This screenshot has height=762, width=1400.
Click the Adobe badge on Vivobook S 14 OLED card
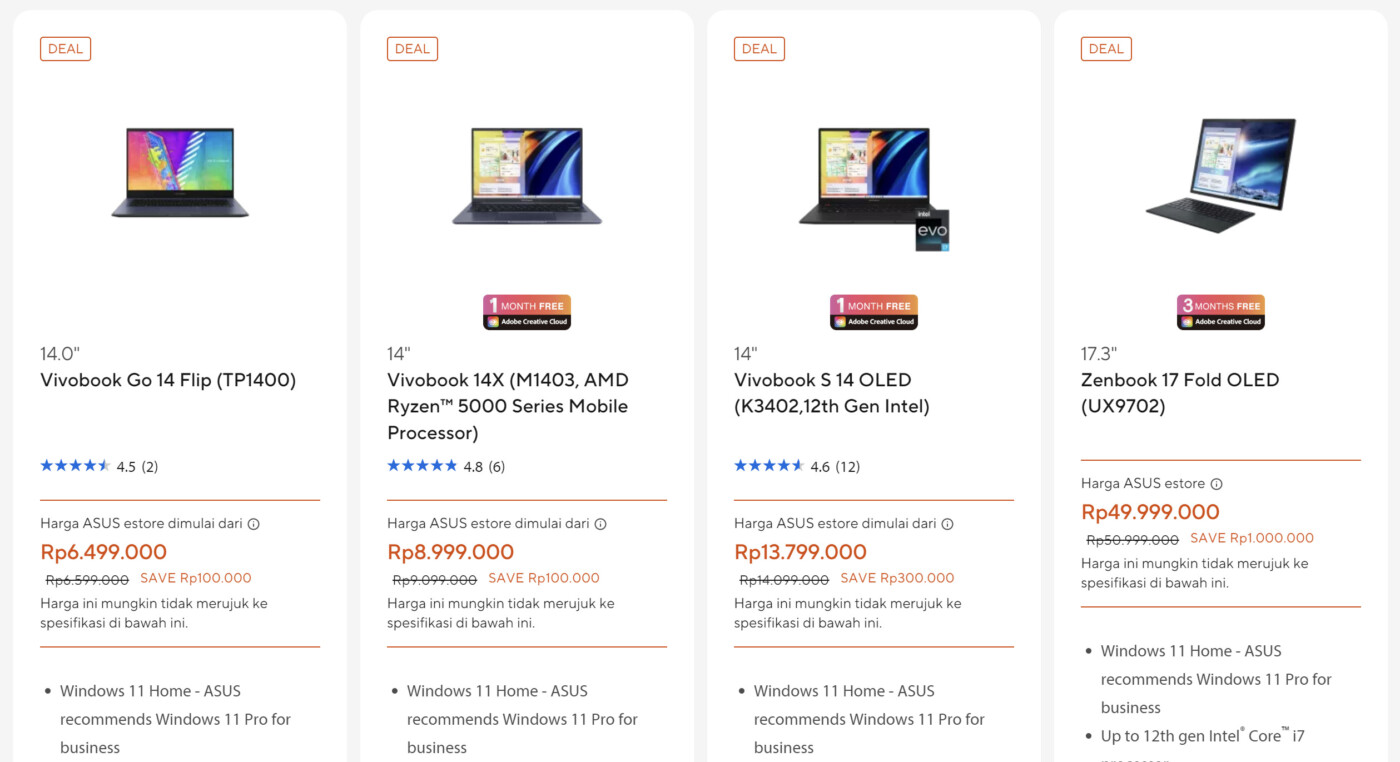tap(873, 311)
